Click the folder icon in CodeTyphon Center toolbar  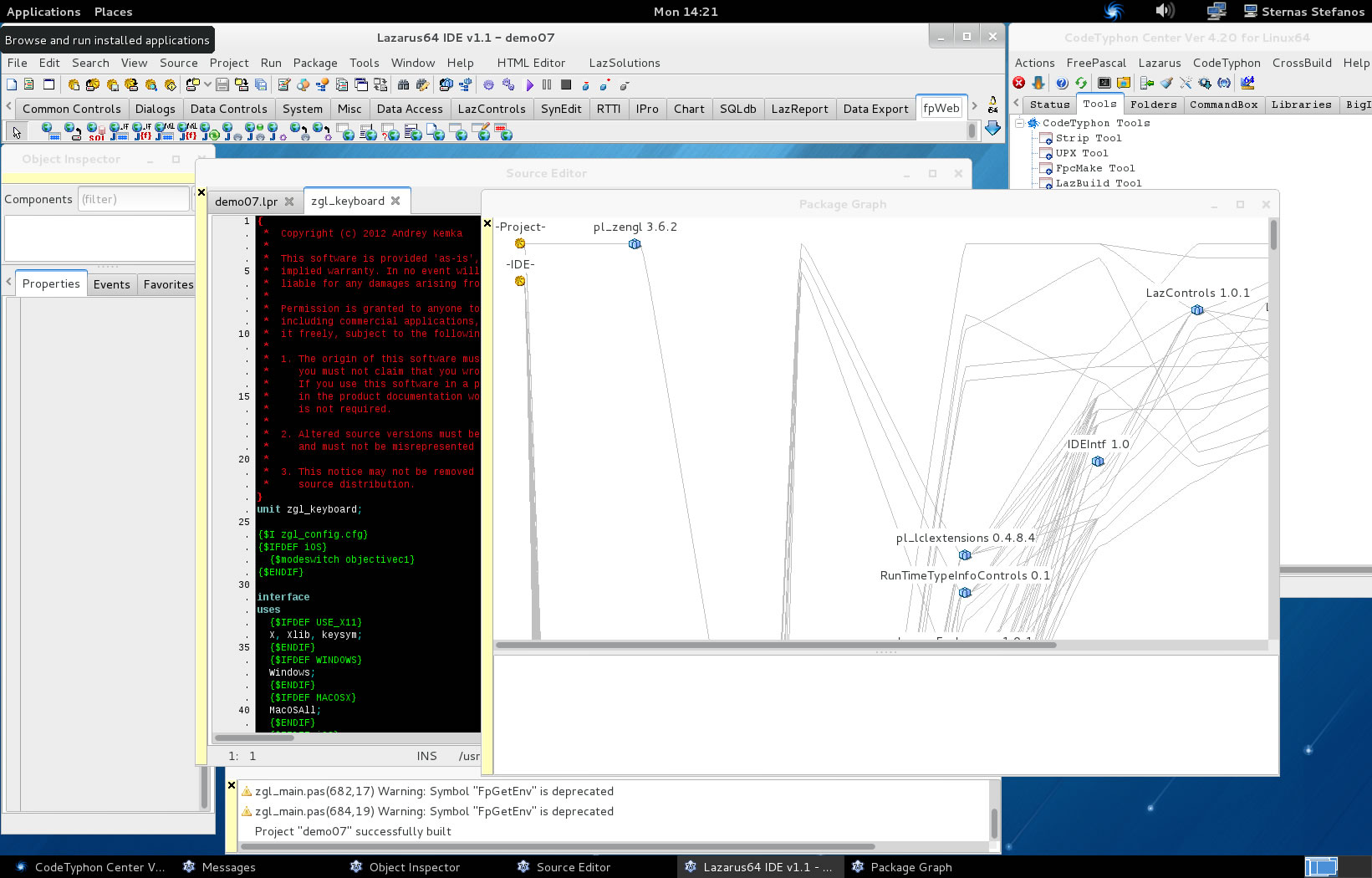pos(1124,83)
